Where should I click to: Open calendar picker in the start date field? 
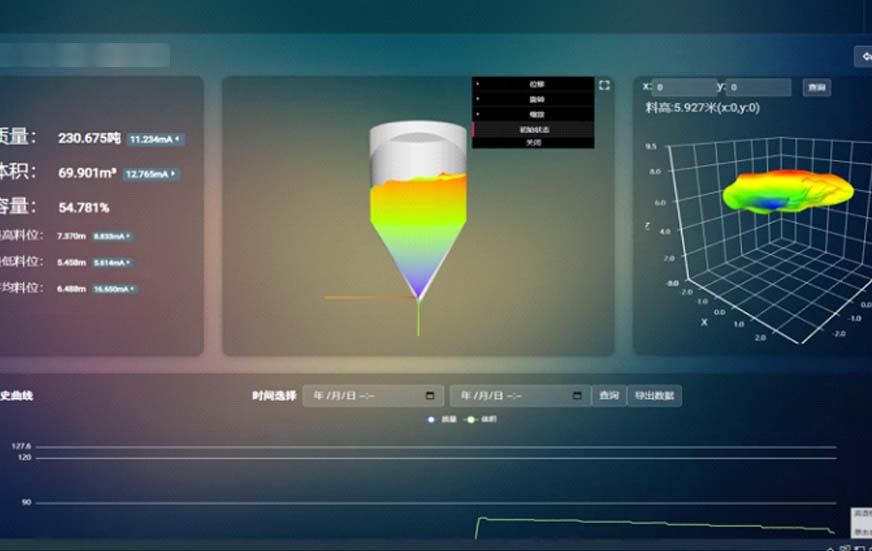pos(430,396)
